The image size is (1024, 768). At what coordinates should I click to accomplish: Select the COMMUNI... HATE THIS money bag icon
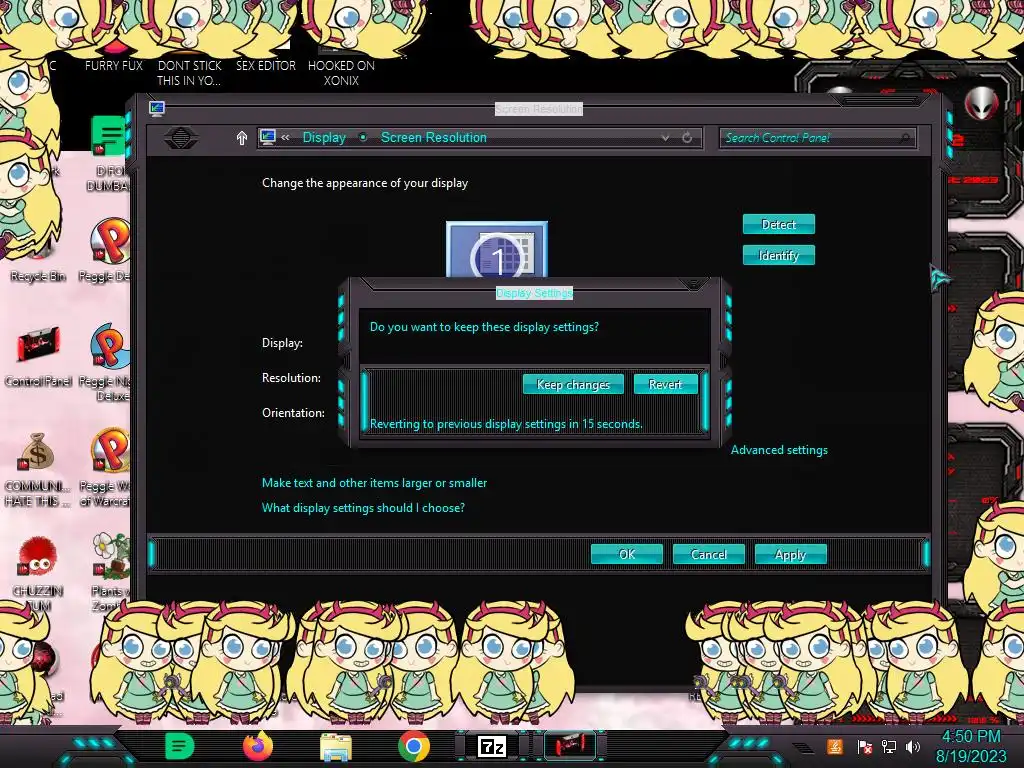[x=37, y=469]
